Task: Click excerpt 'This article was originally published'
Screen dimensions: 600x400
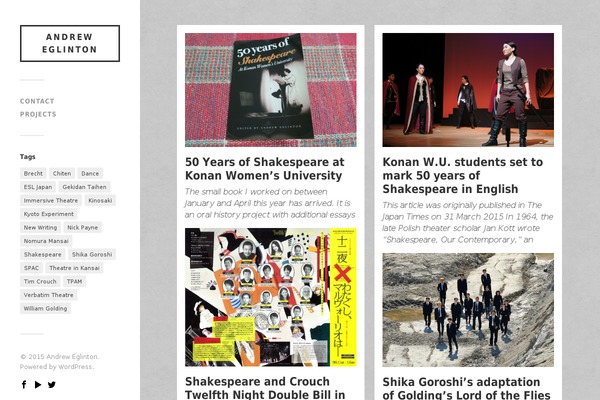Action: pos(467,222)
